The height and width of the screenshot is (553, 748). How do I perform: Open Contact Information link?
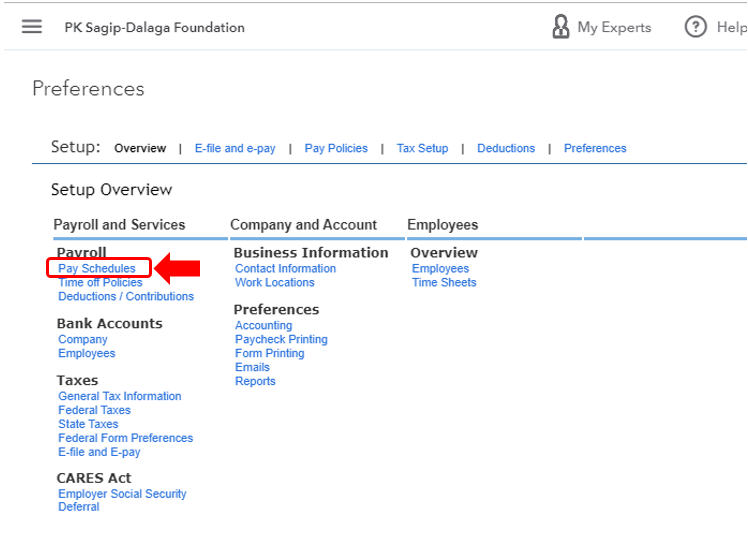click(285, 268)
